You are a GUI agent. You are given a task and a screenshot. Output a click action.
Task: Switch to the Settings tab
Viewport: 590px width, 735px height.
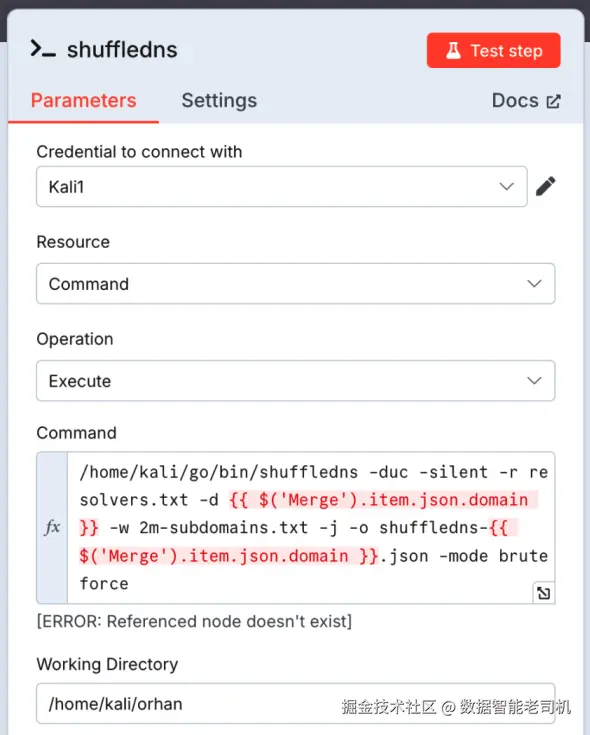coord(219,101)
